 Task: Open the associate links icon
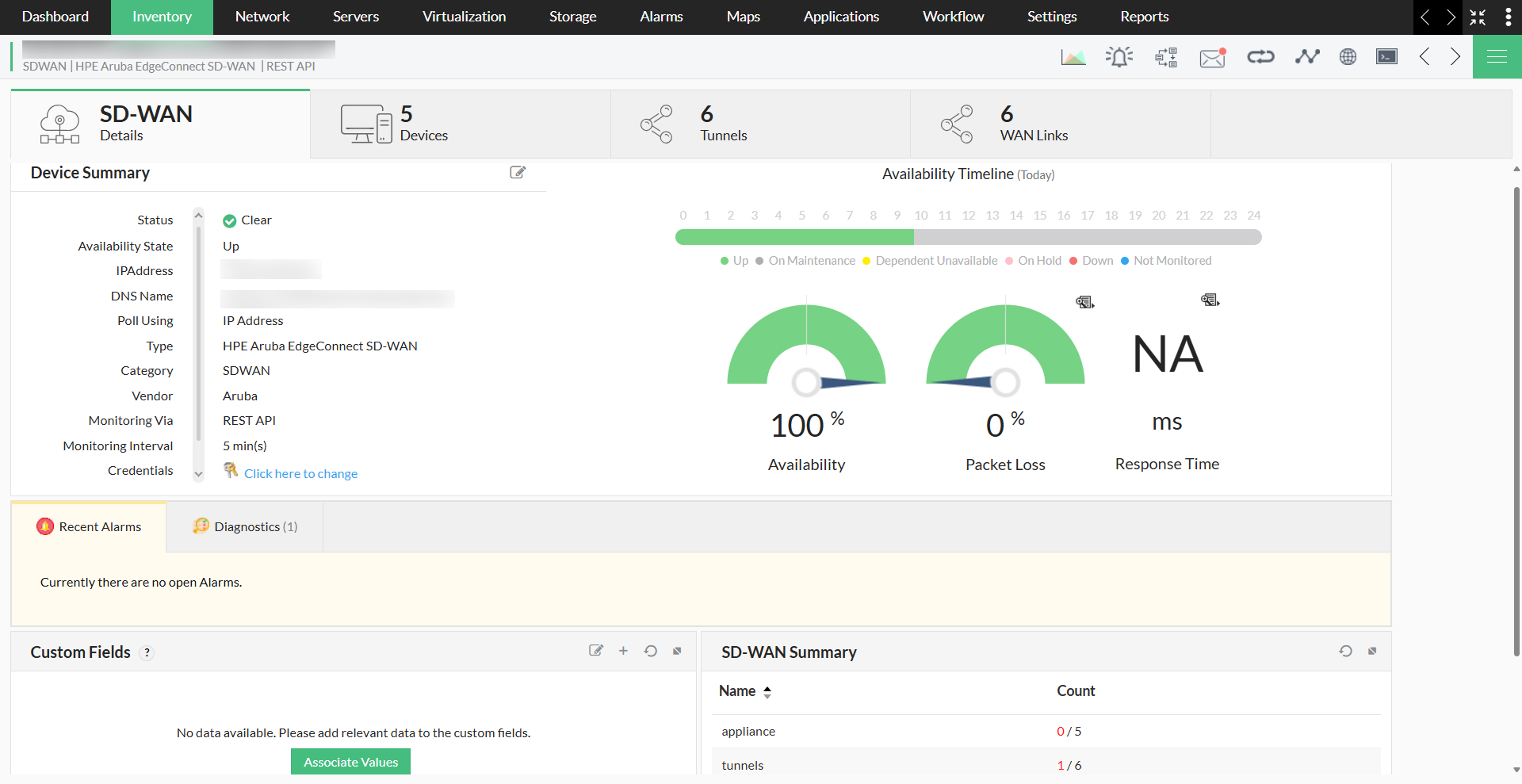click(x=1260, y=56)
